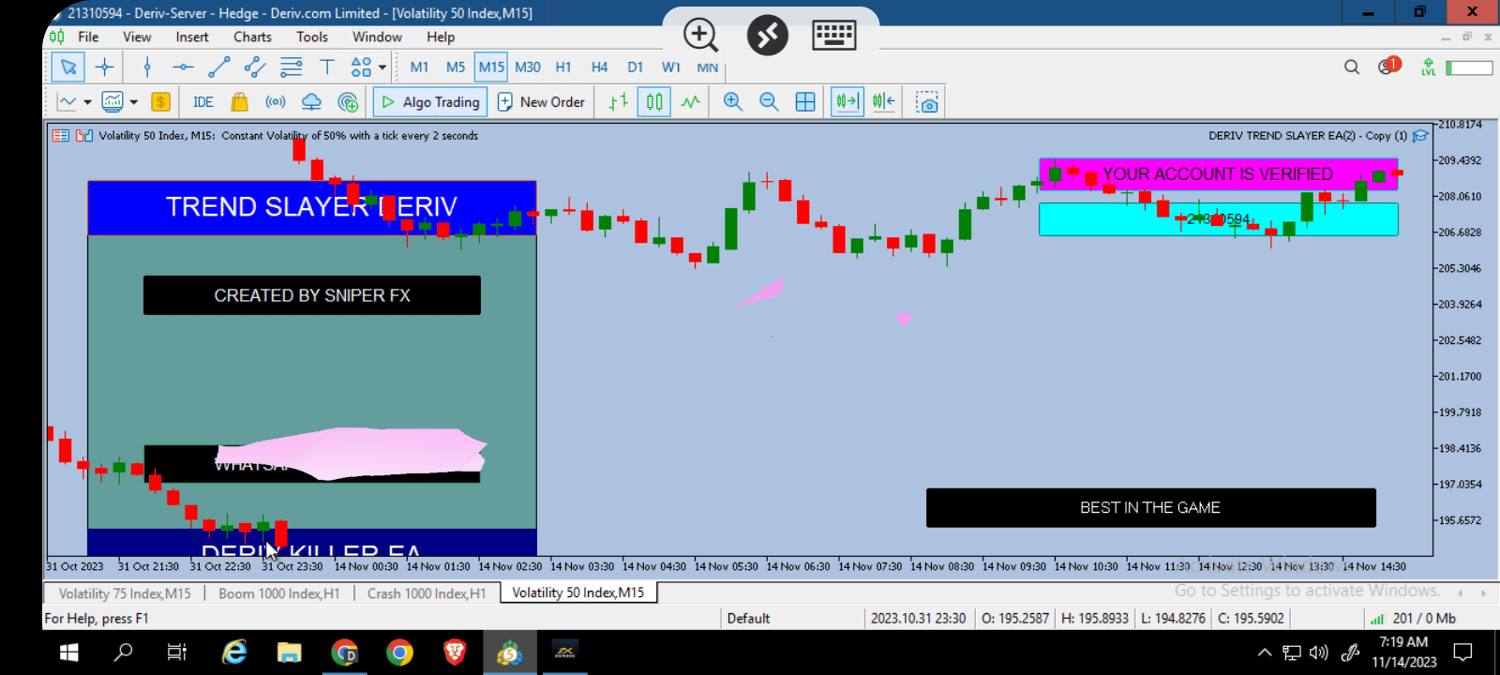Viewport: 1500px width, 675px height.
Task: Switch to Volatility 75 Index,M15 tab
Action: coord(124,593)
